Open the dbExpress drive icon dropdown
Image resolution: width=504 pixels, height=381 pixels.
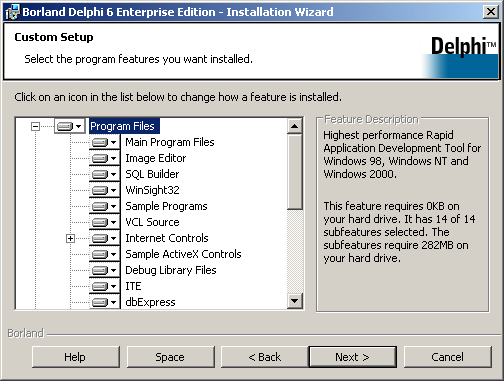(x=104, y=302)
